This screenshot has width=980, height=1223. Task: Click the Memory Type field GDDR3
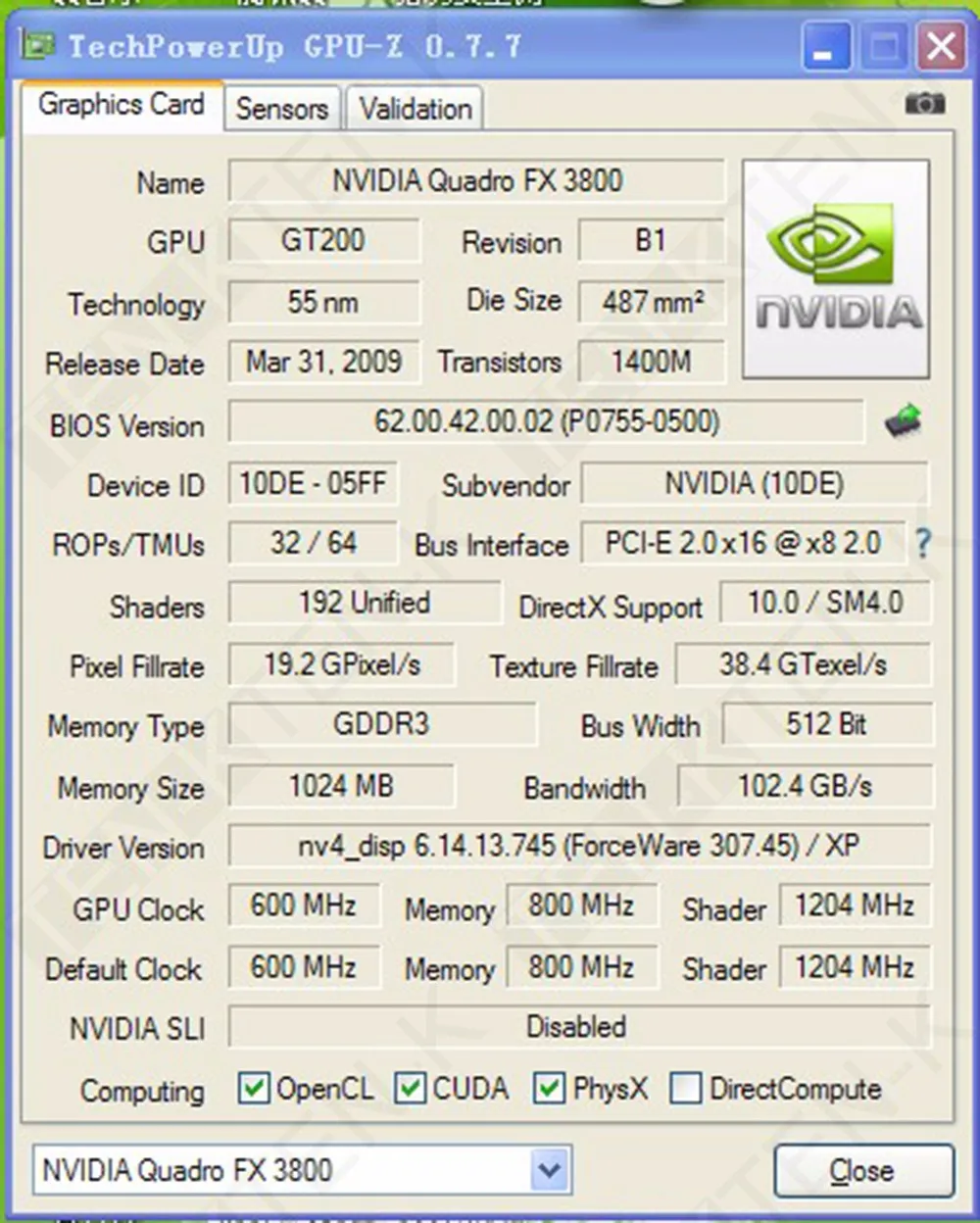coord(382,725)
